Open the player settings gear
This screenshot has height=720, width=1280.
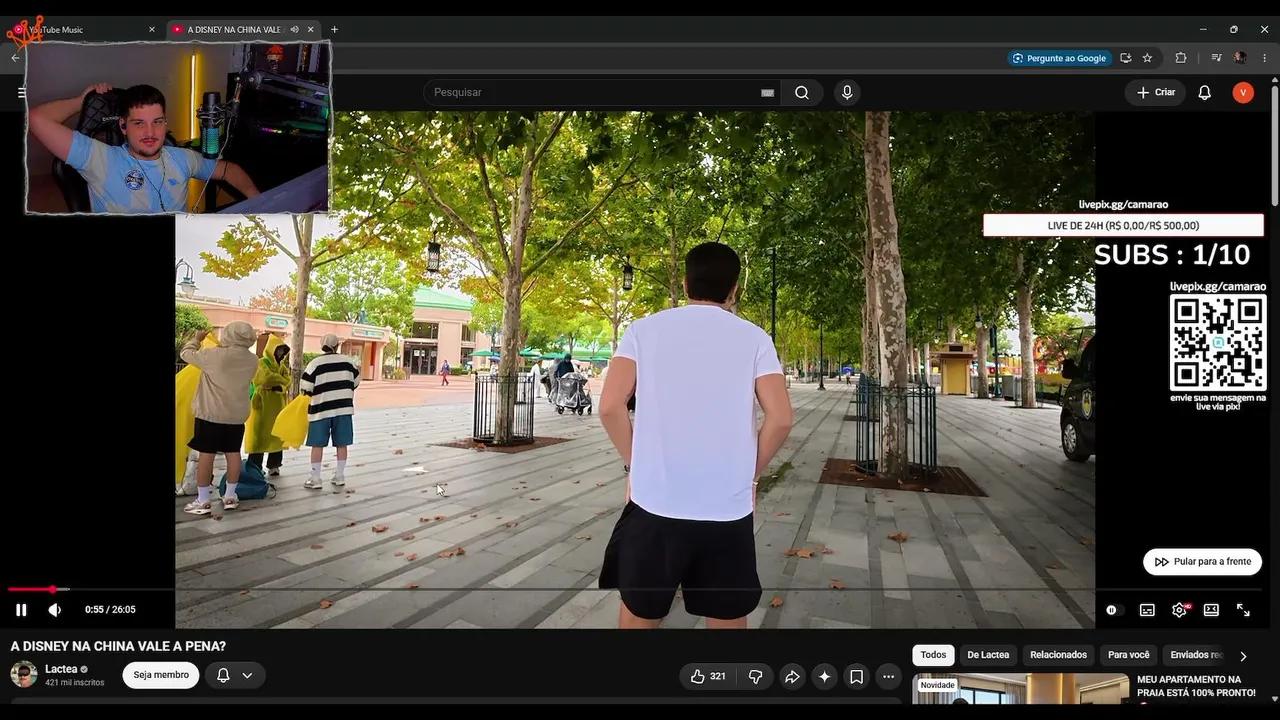click(x=1180, y=610)
